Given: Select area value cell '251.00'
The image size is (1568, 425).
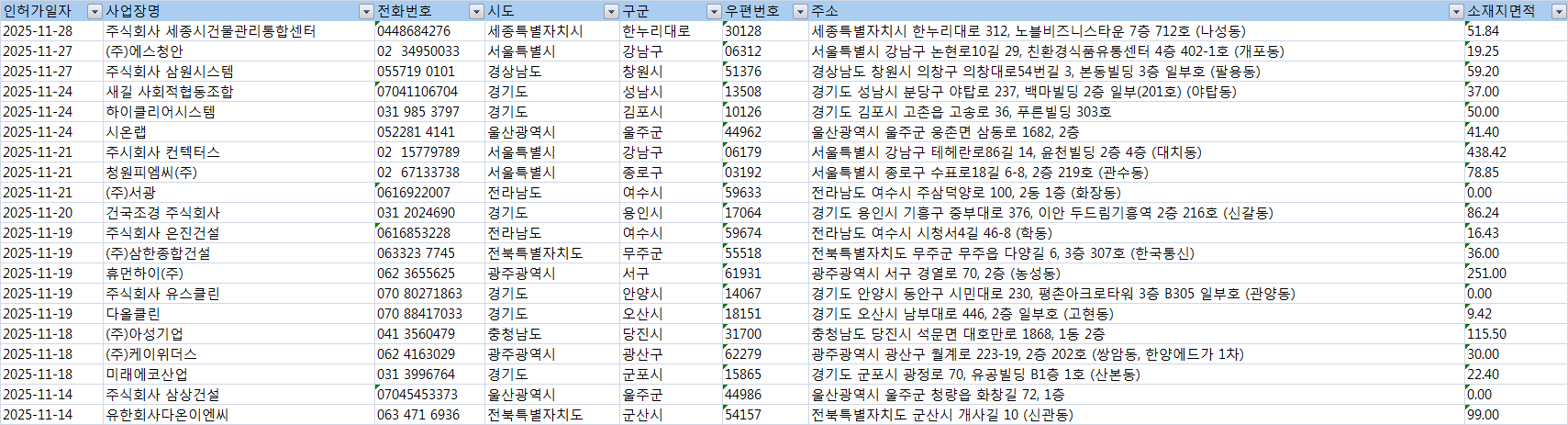Looking at the screenshot, I should click(1516, 274).
